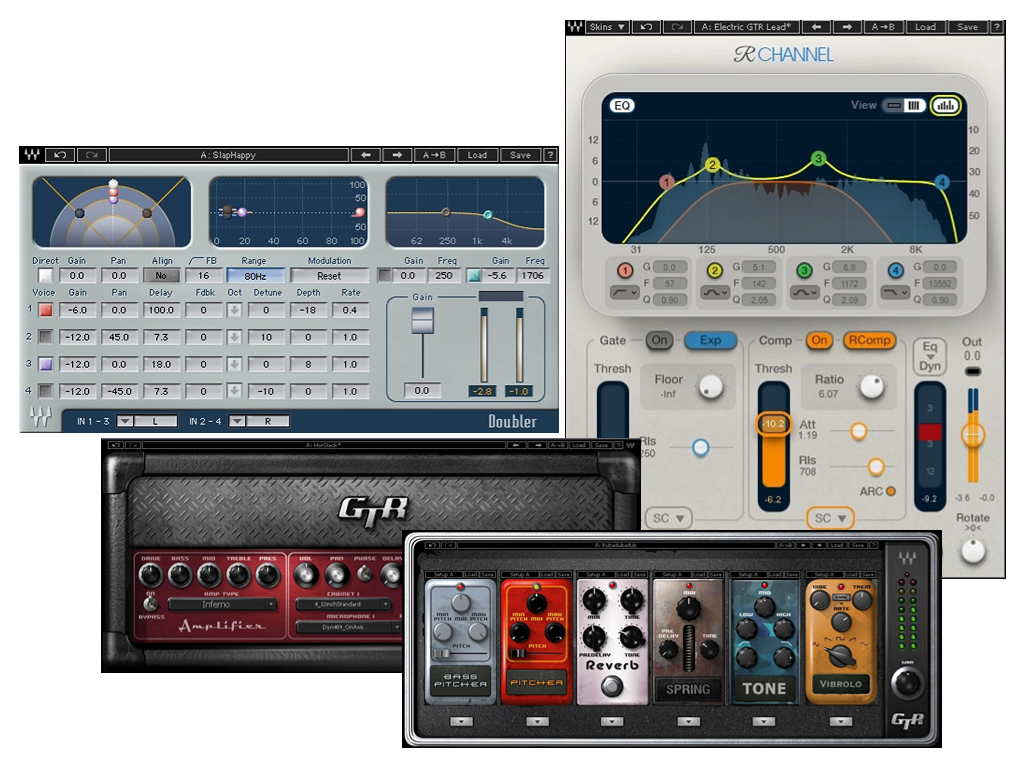Click the Rotate knob in RChannel
Image resolution: width=1024 pixels, height=768 pixels.
click(973, 551)
